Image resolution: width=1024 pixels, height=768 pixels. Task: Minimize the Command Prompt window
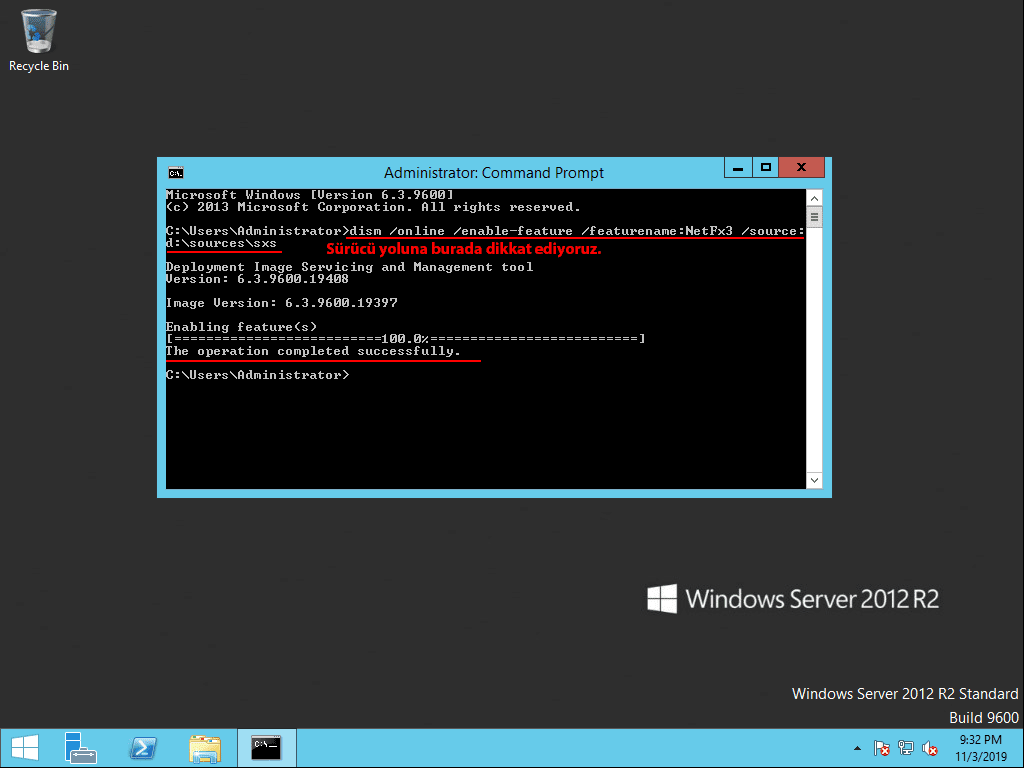[738, 168]
